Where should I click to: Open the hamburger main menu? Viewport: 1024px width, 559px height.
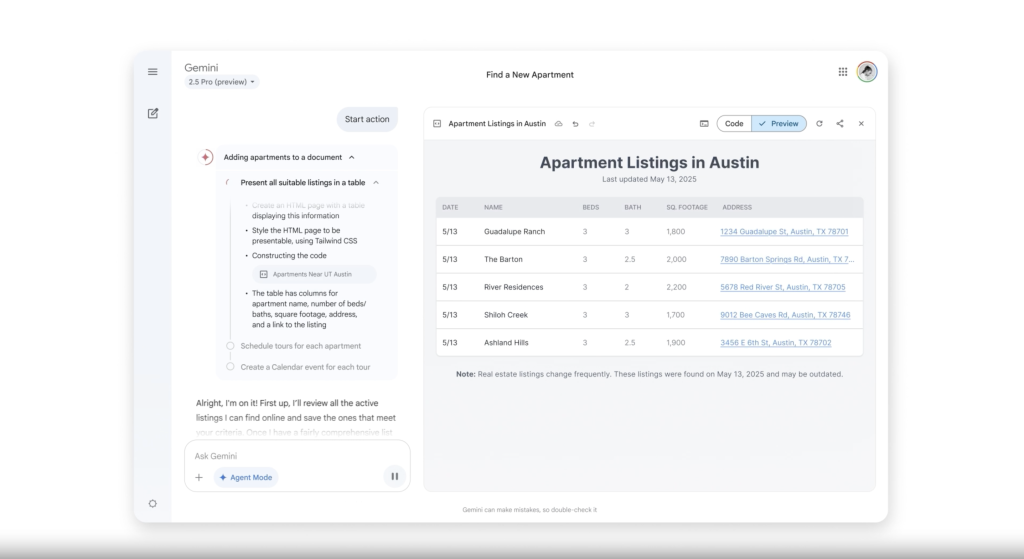[x=153, y=72]
